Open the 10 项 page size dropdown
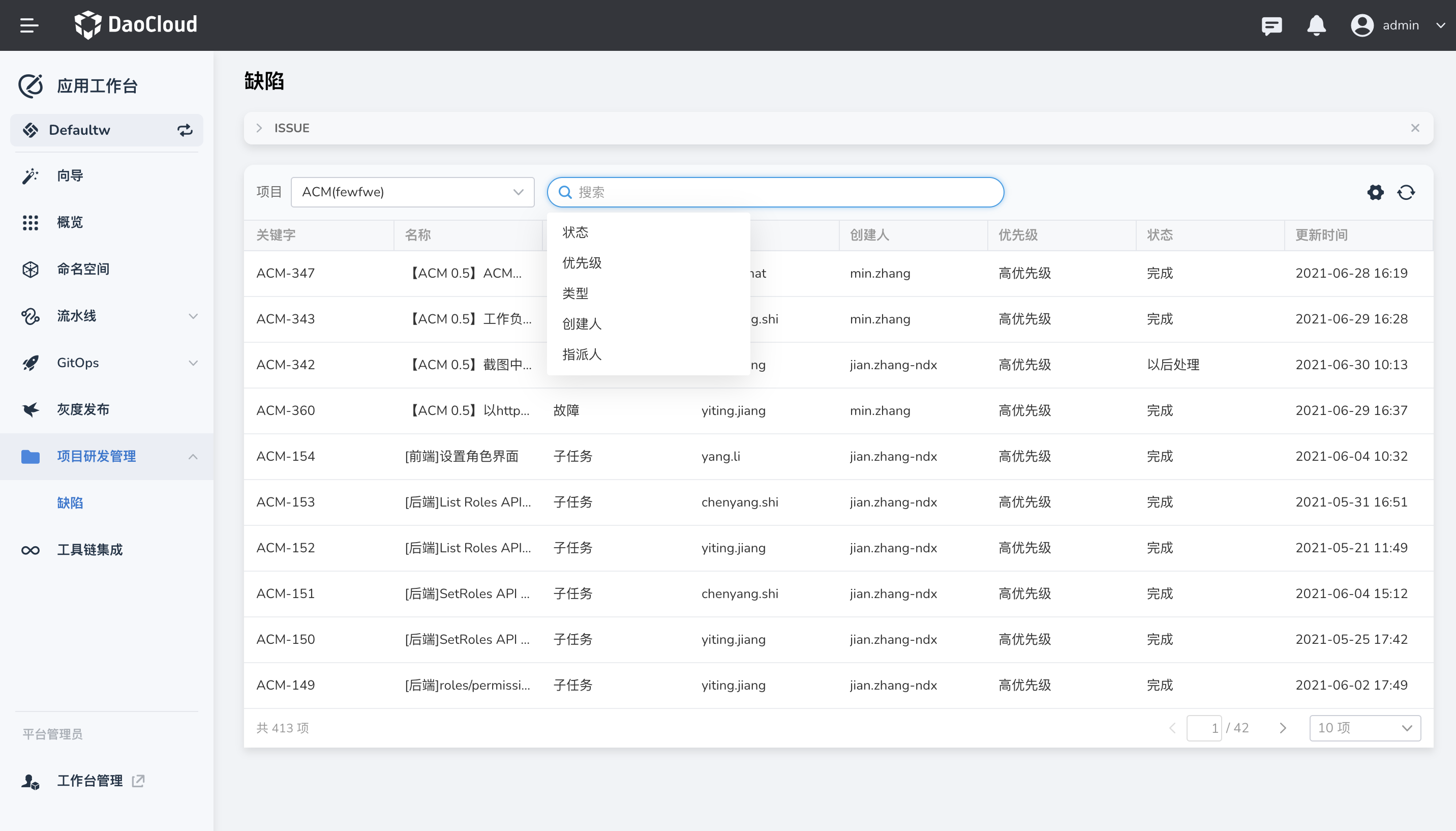This screenshot has width=1456, height=831. point(1364,728)
